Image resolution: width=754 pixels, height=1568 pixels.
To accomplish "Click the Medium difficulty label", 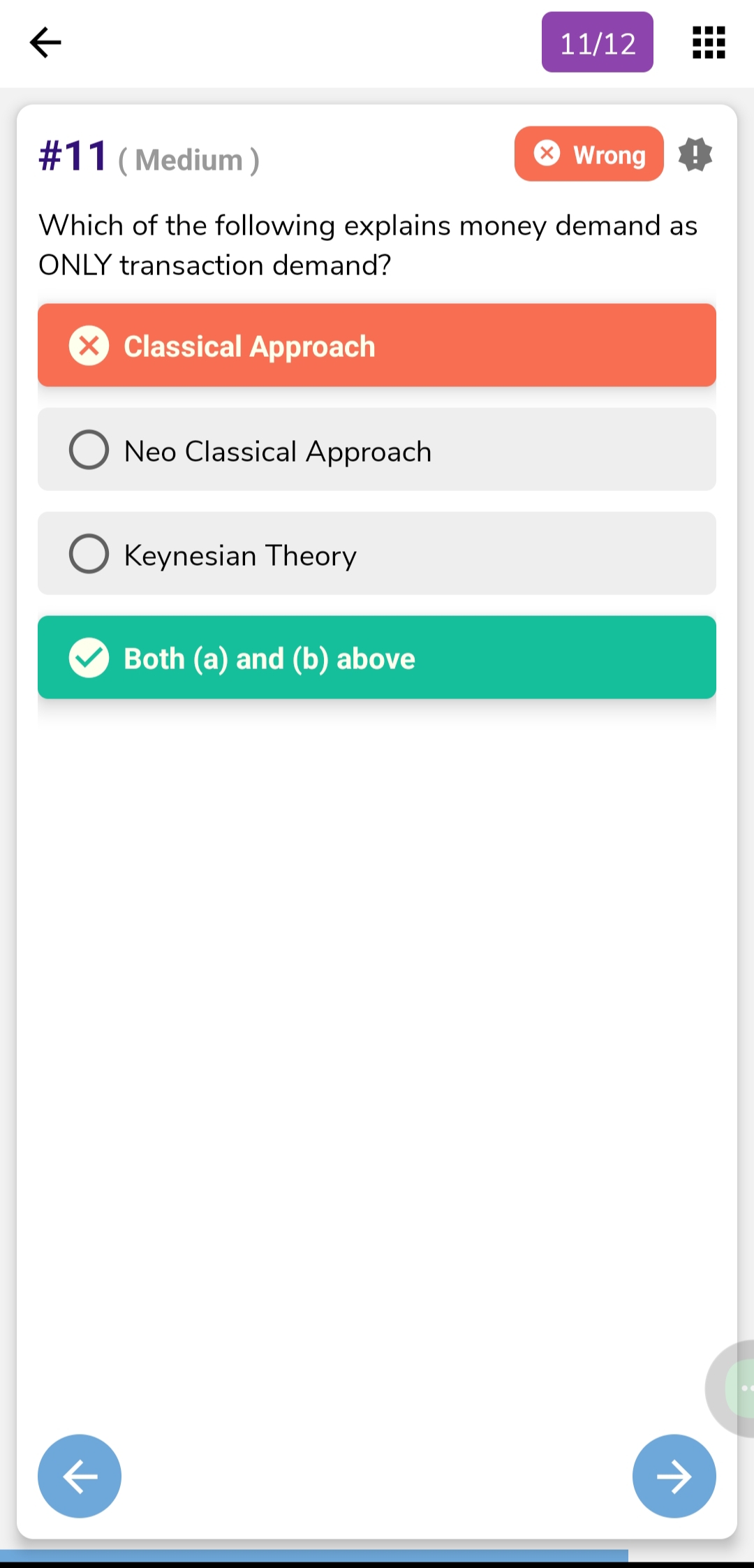I will pos(188,160).
